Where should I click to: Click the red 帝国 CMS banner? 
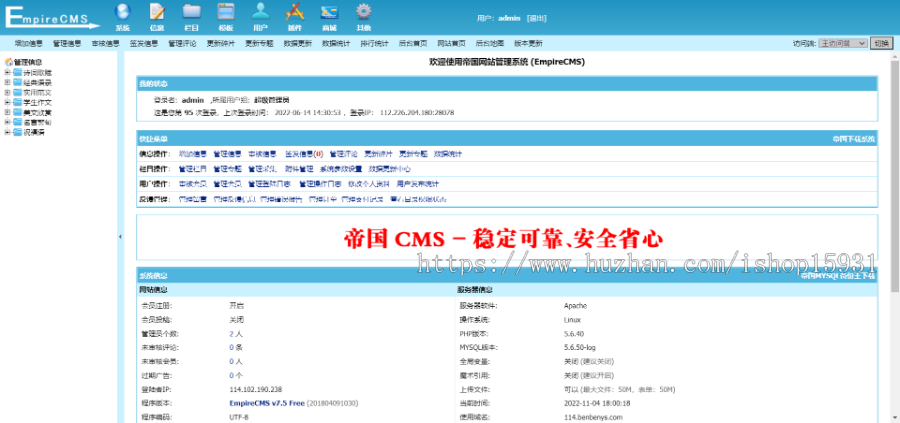click(x=504, y=238)
